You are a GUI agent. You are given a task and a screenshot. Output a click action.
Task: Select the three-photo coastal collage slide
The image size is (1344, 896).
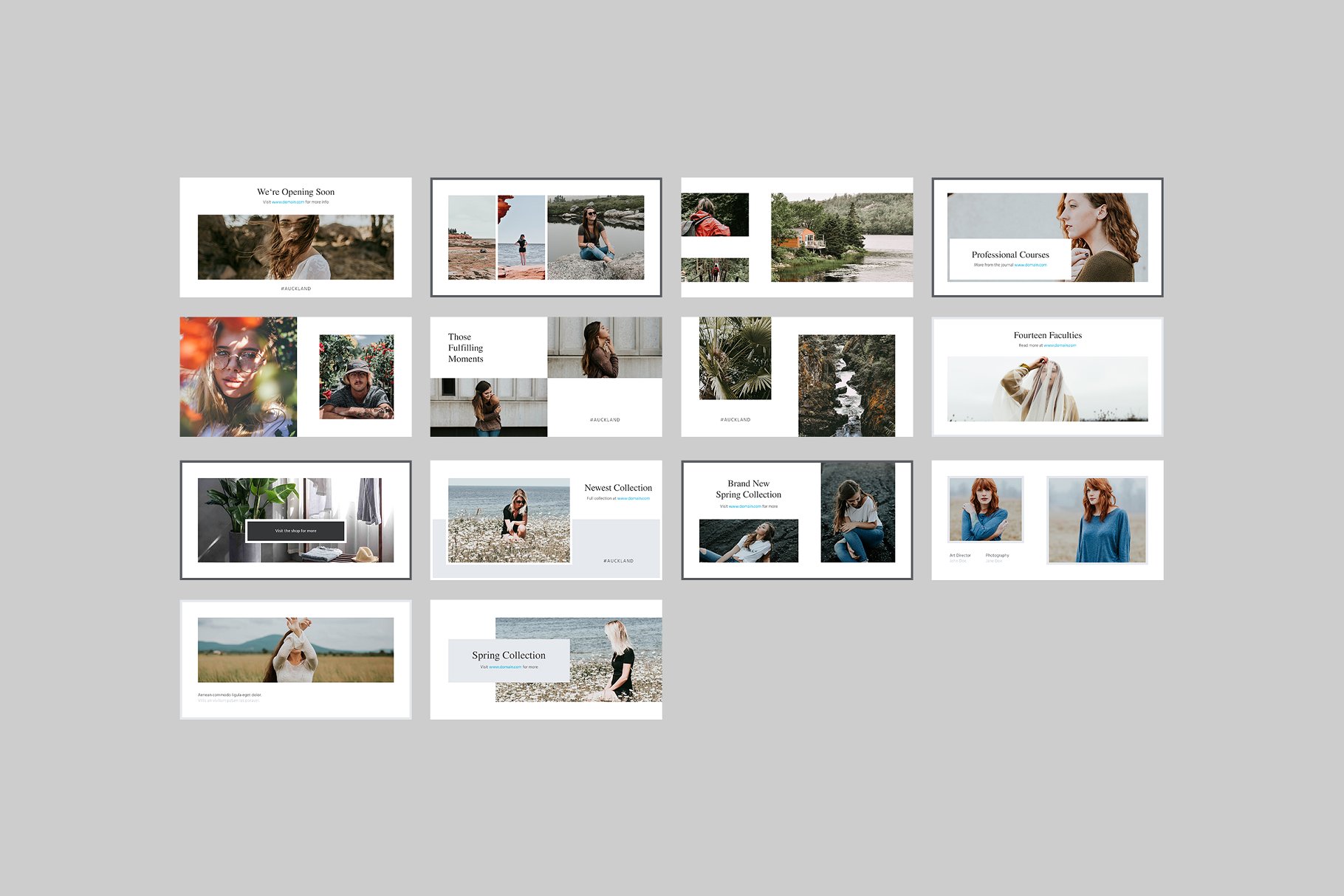coord(546,237)
